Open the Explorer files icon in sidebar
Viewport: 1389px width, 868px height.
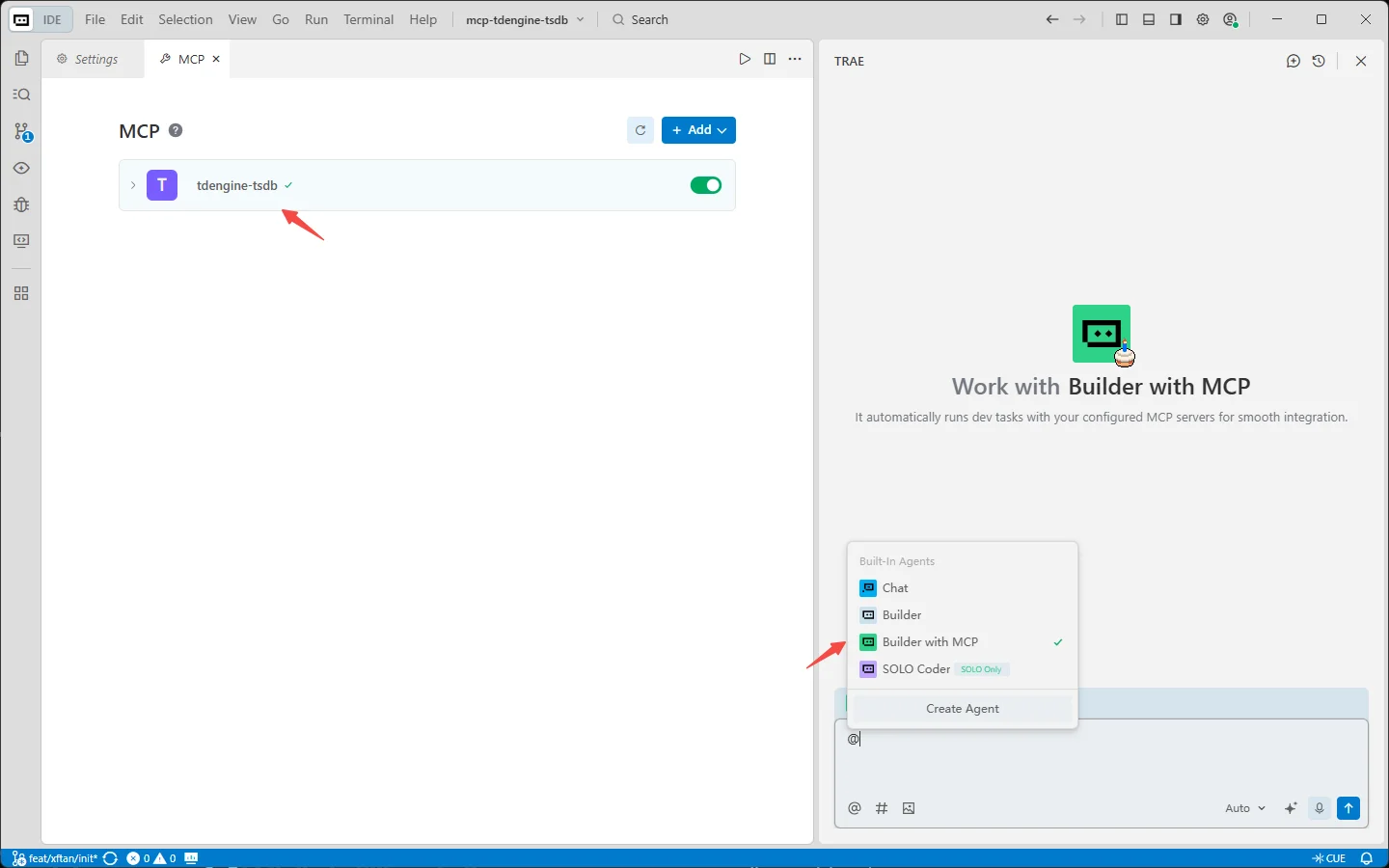[21, 59]
